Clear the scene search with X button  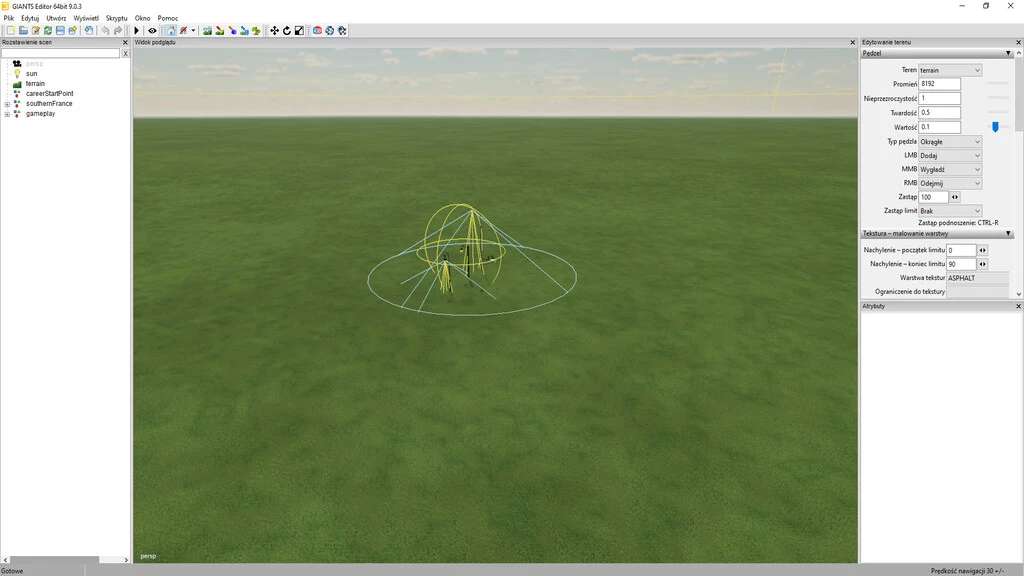125,53
